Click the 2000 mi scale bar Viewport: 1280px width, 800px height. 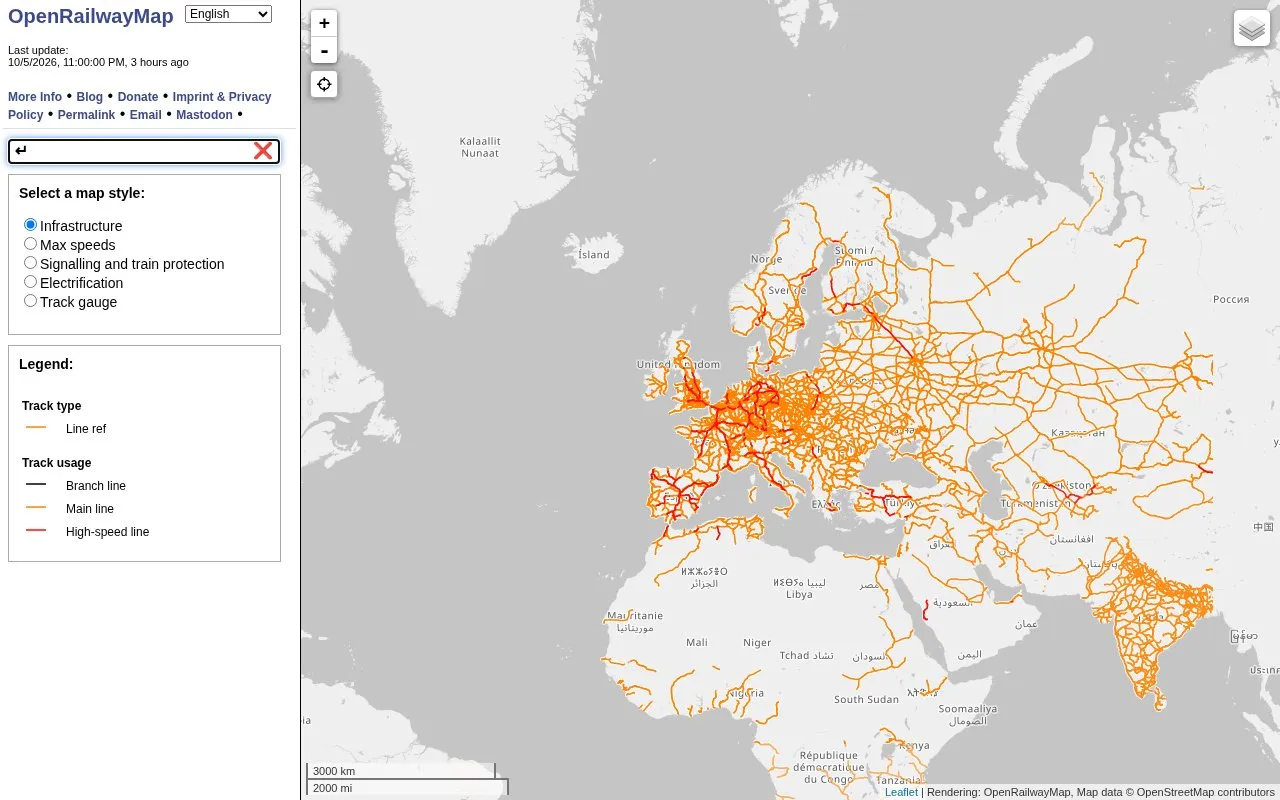407,788
